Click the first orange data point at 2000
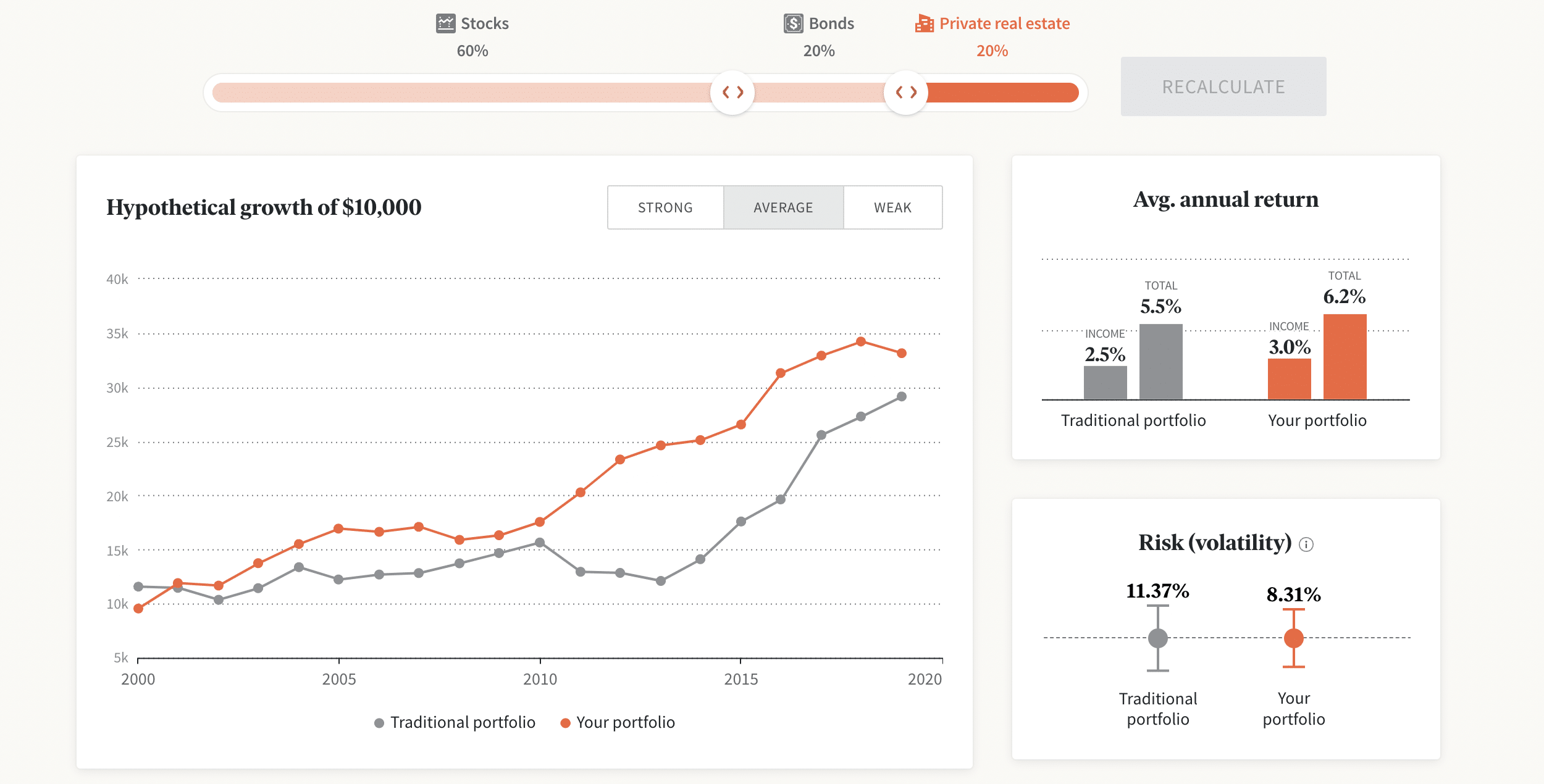1544x784 pixels. tap(138, 609)
